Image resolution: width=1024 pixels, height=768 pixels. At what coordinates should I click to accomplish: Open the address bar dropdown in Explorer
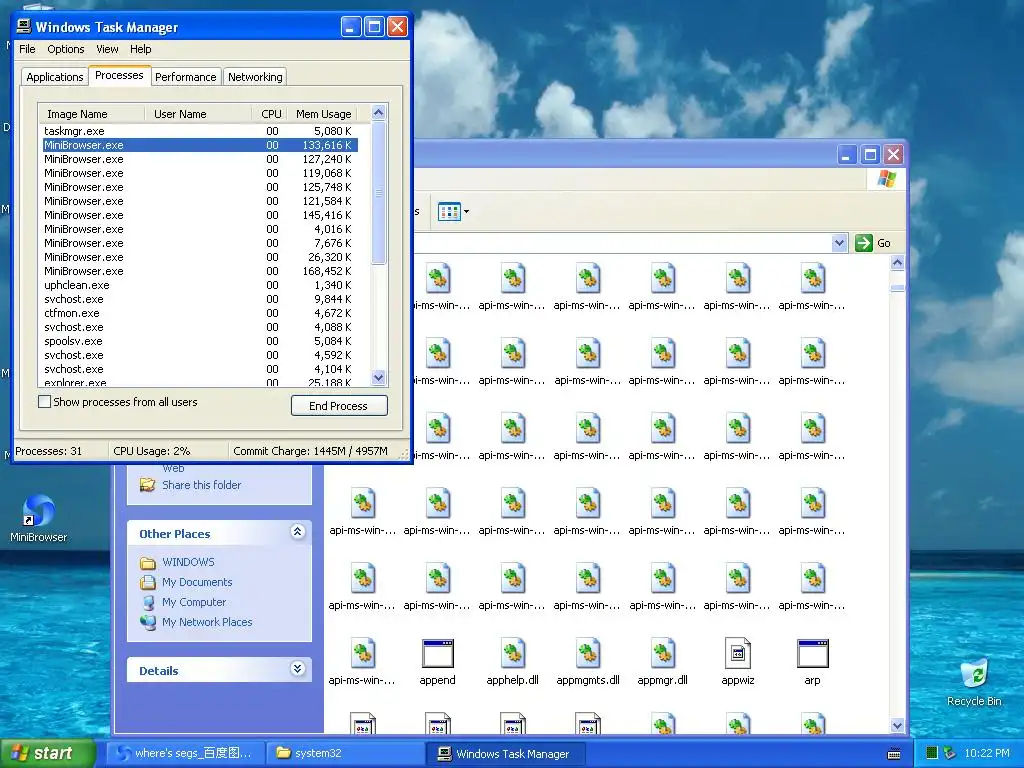(x=839, y=243)
